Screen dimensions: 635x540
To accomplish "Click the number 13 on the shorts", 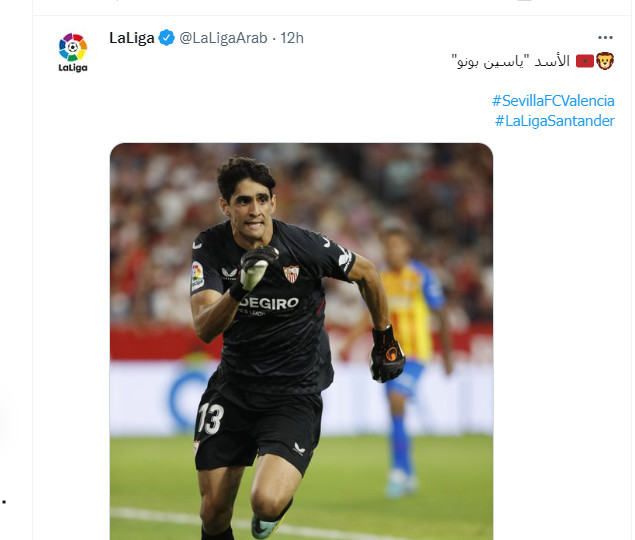I will pyautogui.click(x=211, y=418).
